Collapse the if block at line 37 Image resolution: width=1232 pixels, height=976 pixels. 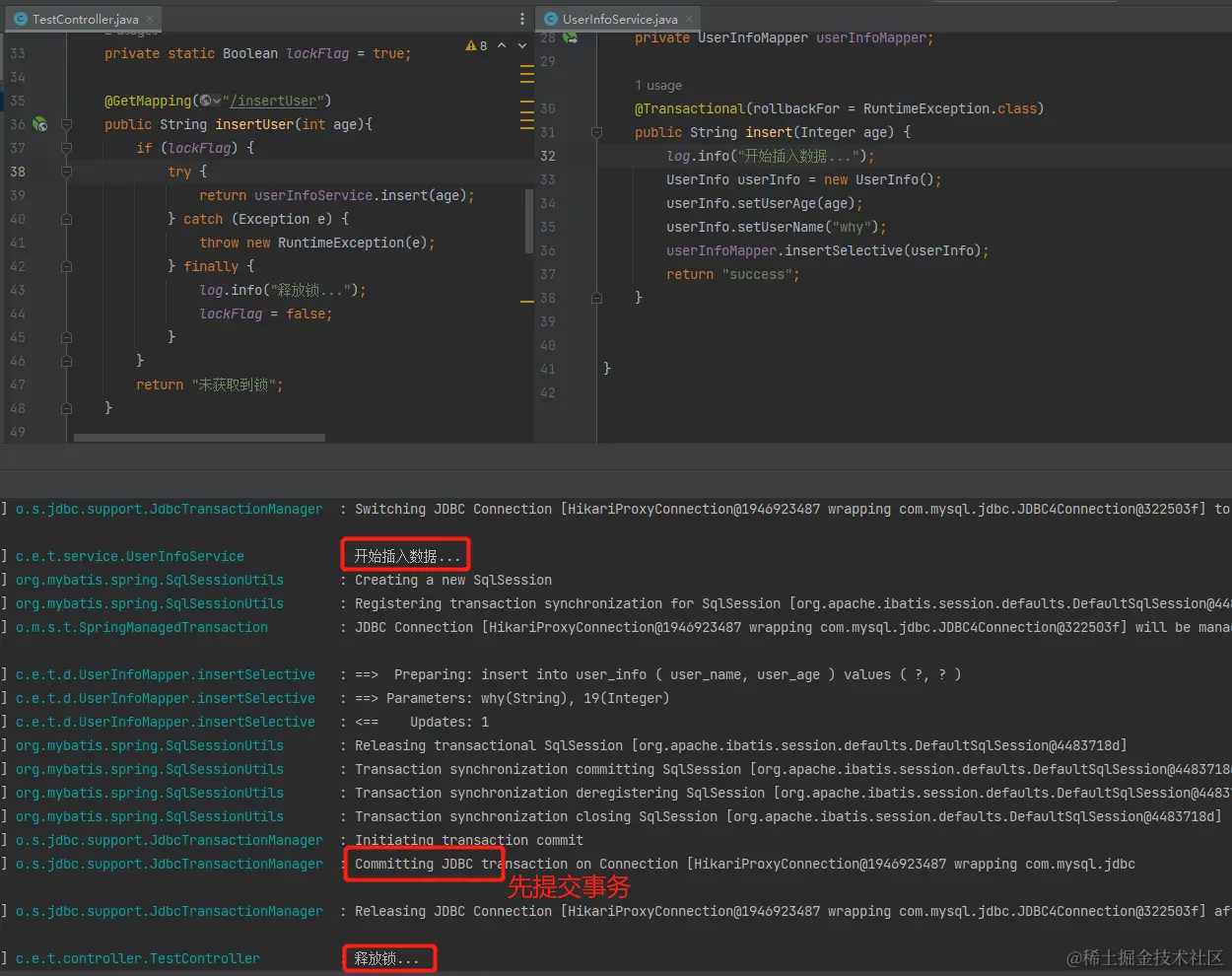point(67,148)
